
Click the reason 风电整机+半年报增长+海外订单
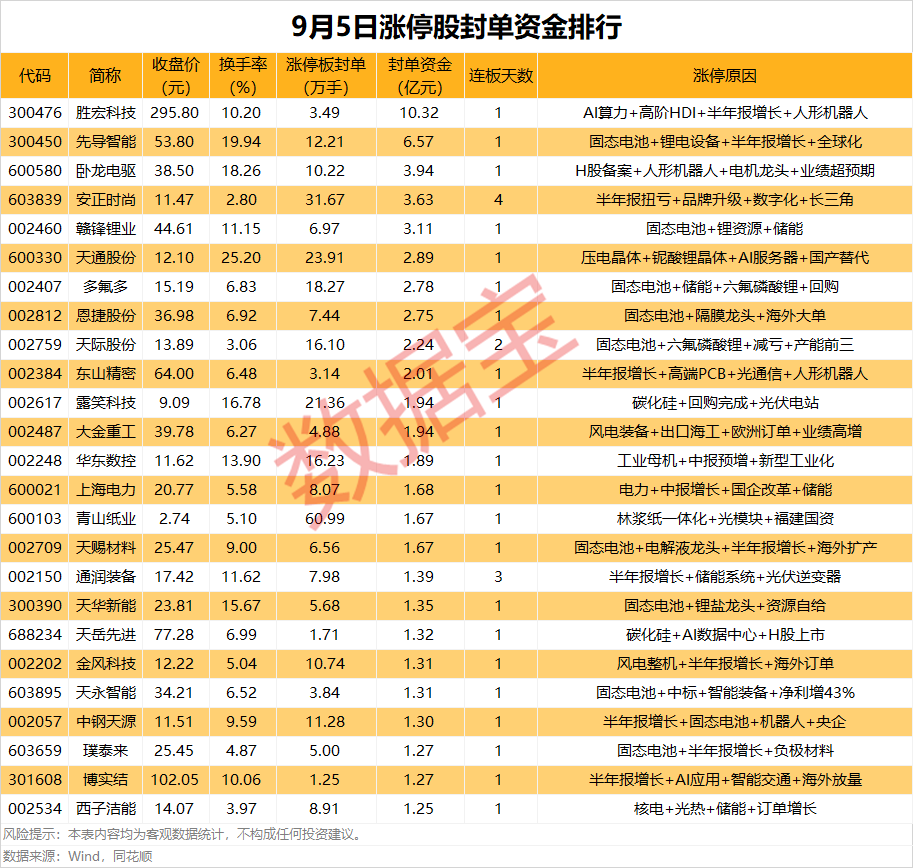coord(726,664)
